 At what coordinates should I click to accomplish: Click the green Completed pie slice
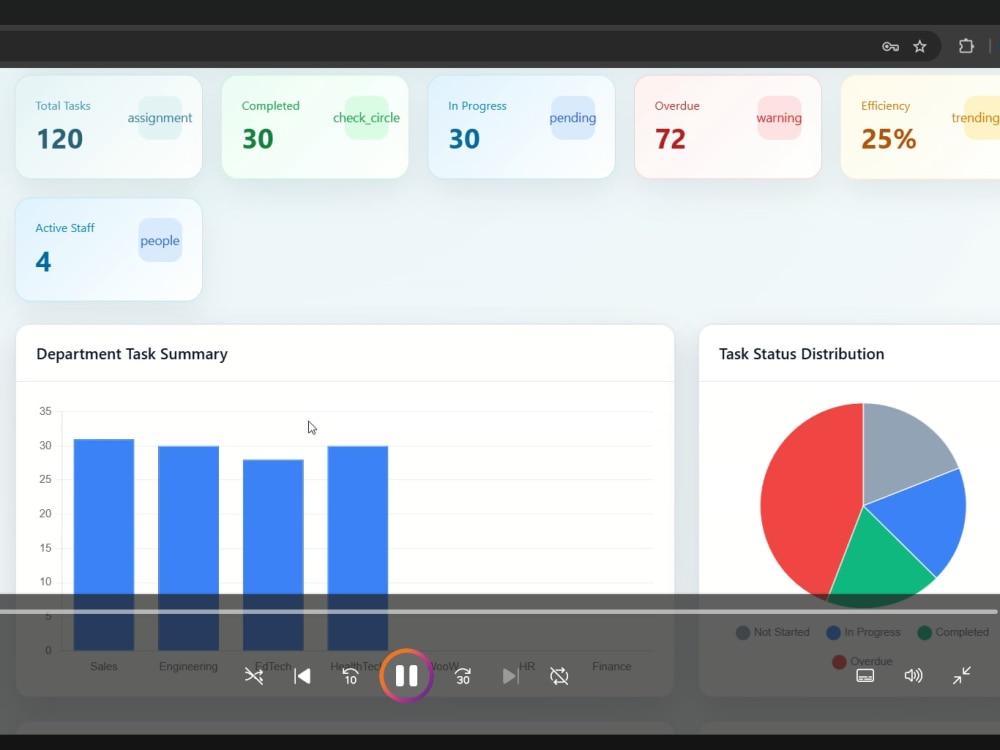(877, 564)
